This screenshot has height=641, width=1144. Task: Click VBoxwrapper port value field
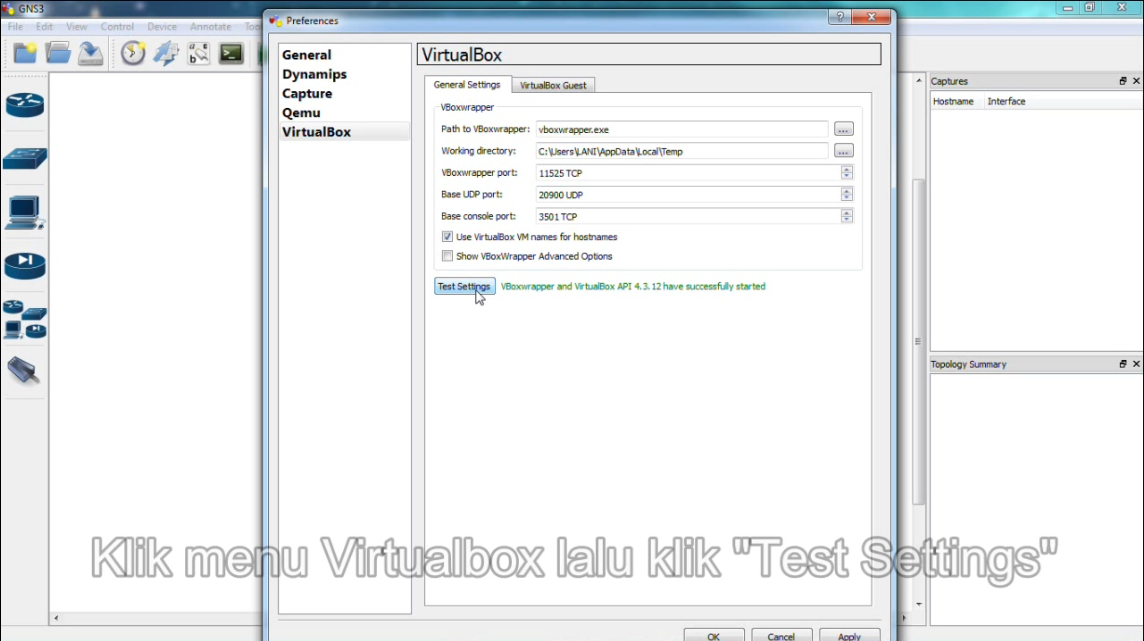coord(688,173)
